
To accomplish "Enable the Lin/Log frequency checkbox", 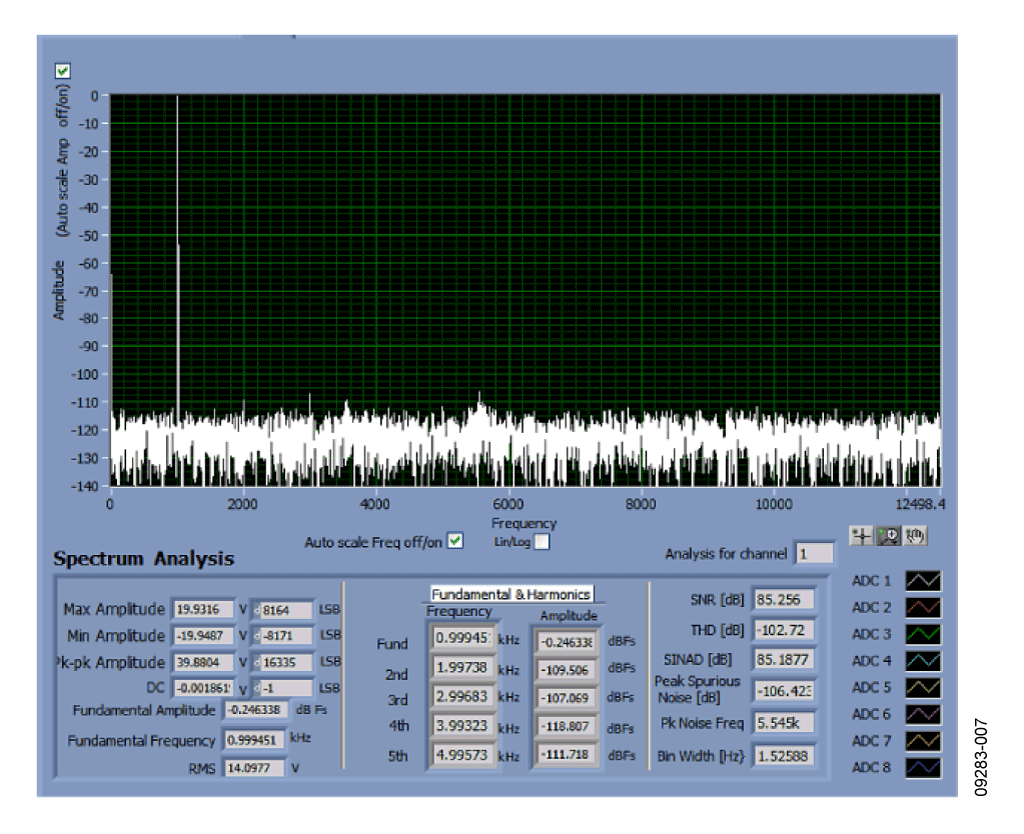I will coord(541,541).
